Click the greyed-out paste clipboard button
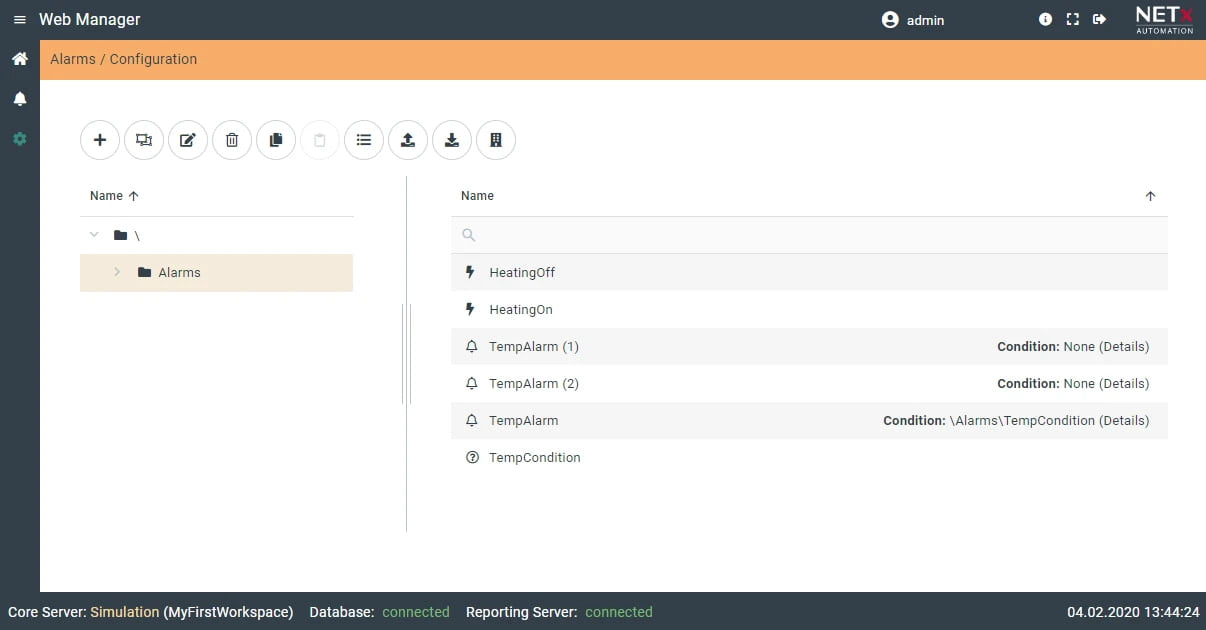 pyautogui.click(x=320, y=140)
